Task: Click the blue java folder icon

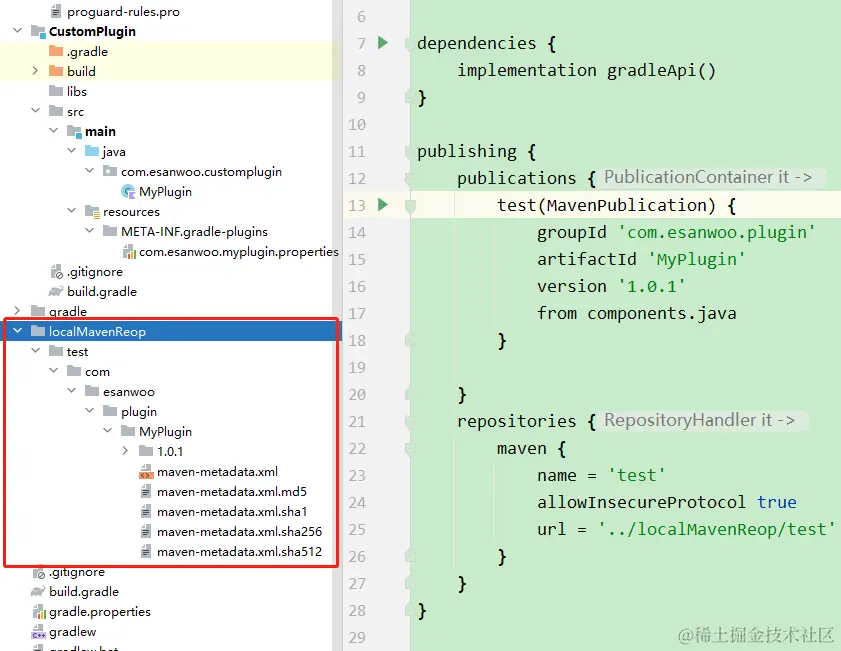Action: [x=92, y=151]
